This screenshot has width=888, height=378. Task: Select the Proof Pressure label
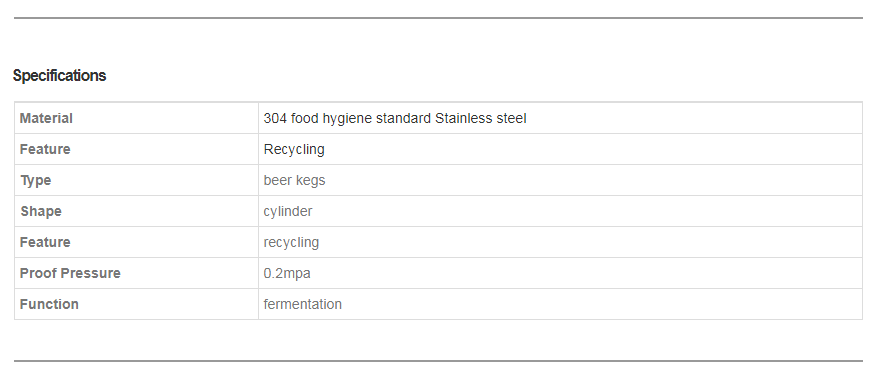[x=70, y=273]
